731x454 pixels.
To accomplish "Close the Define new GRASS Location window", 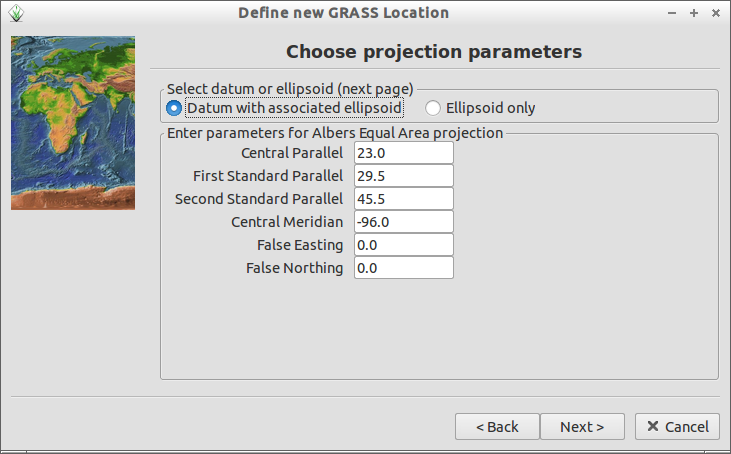I will [716, 13].
